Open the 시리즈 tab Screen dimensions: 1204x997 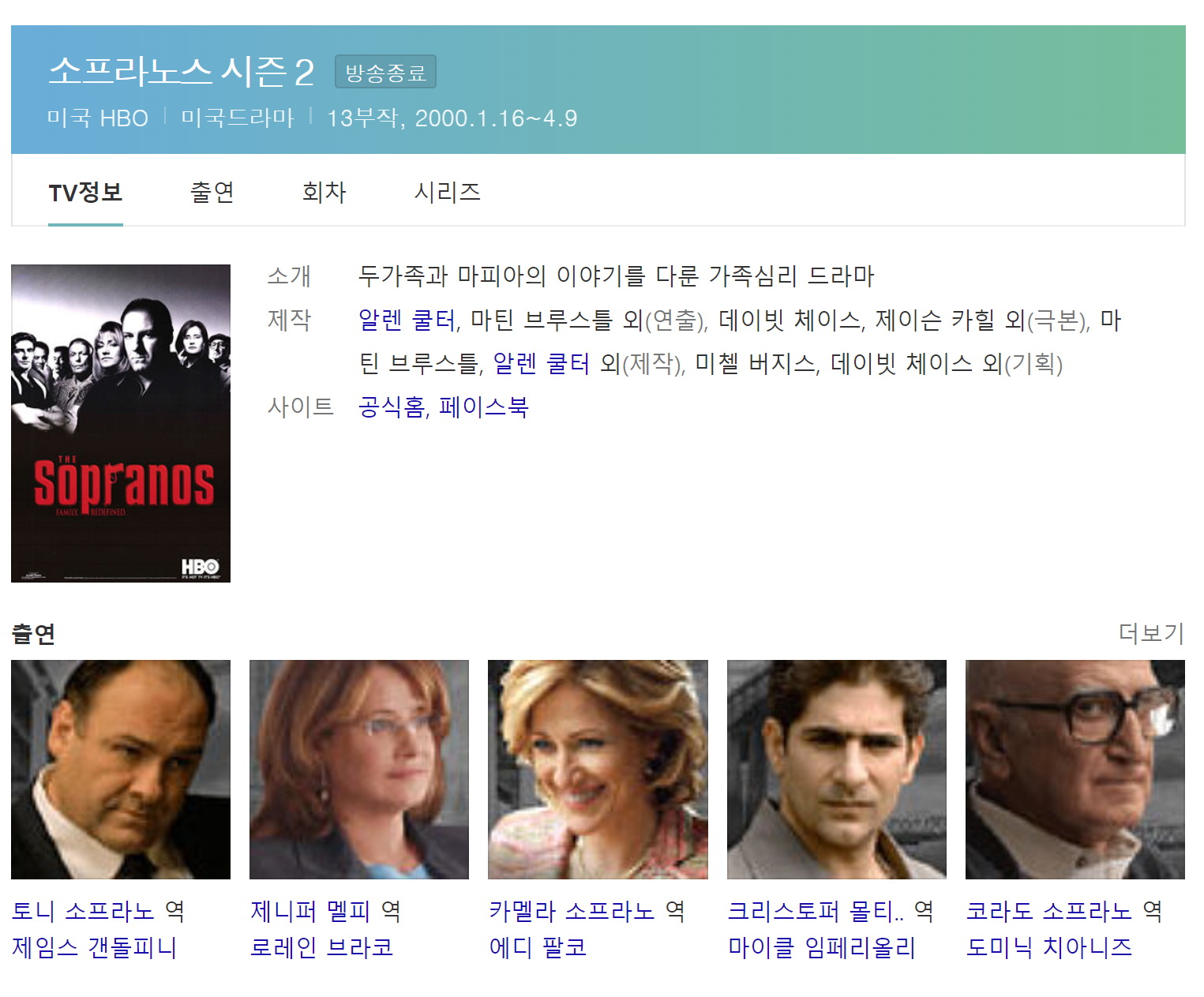tap(448, 192)
